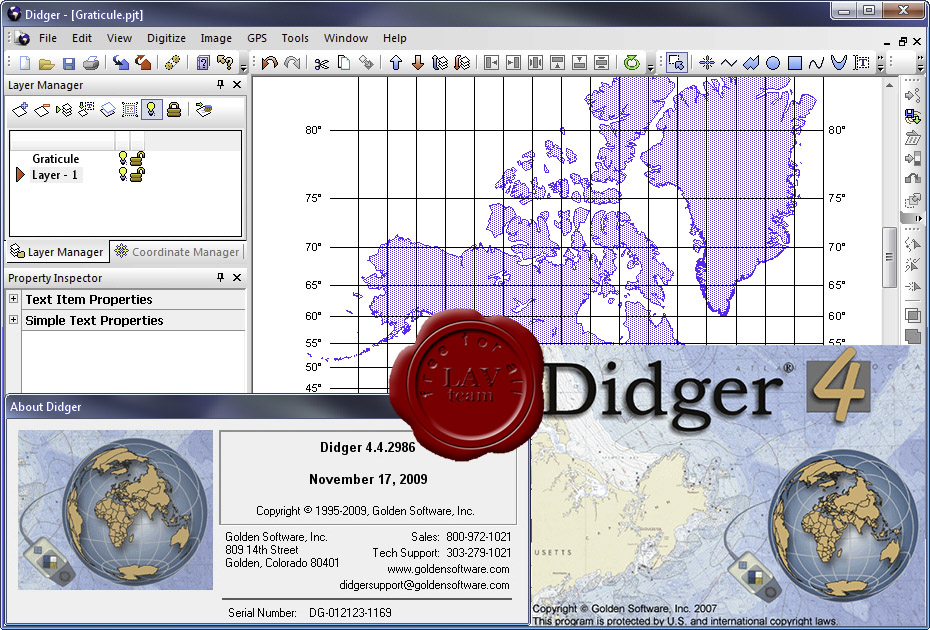930x630 pixels.
Task: Click the padlock icon in Layer Manager toolbar
Action: tap(174, 109)
